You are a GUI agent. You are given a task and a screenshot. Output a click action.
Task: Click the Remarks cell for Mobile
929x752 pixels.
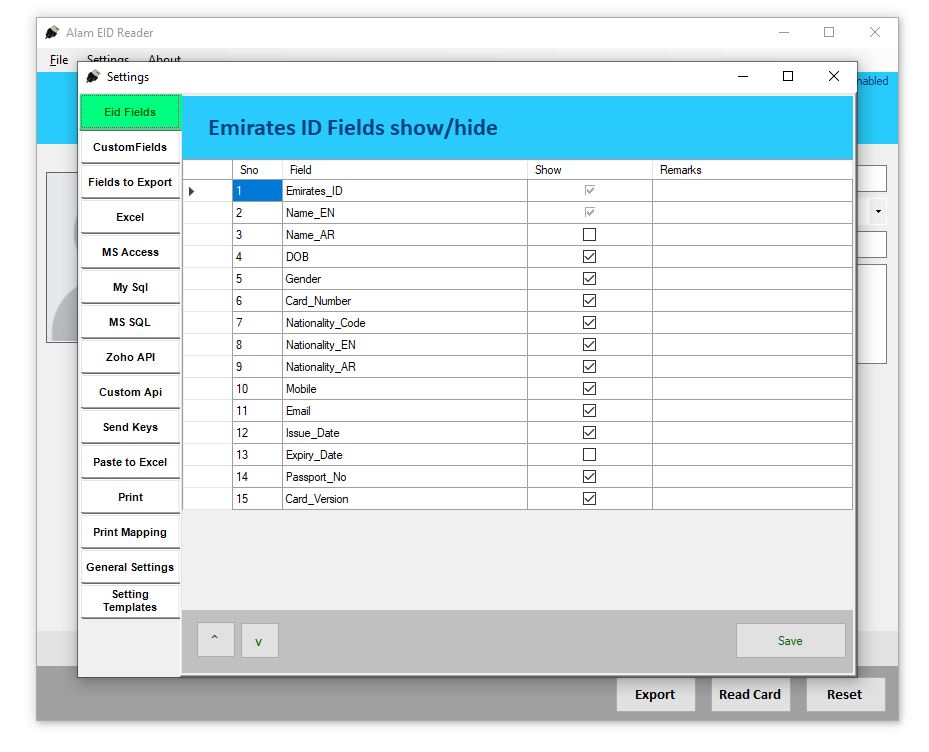[x=752, y=389]
